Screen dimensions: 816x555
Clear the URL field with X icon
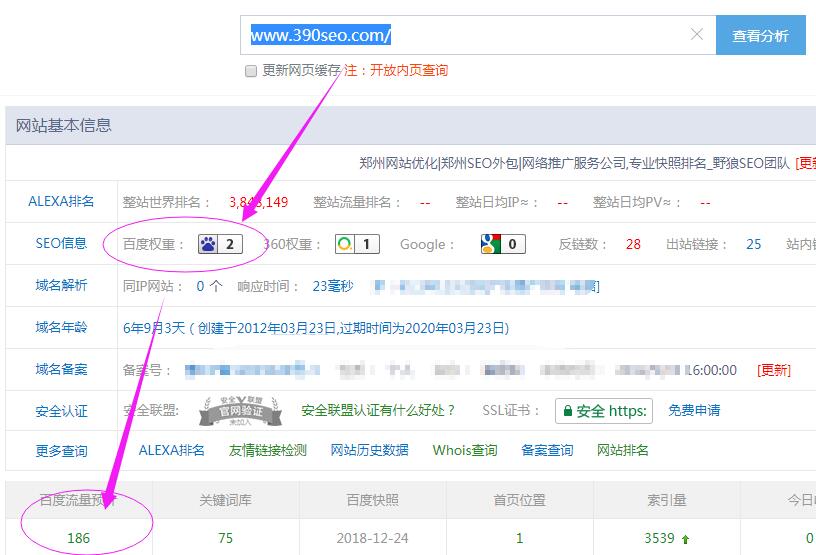[697, 35]
